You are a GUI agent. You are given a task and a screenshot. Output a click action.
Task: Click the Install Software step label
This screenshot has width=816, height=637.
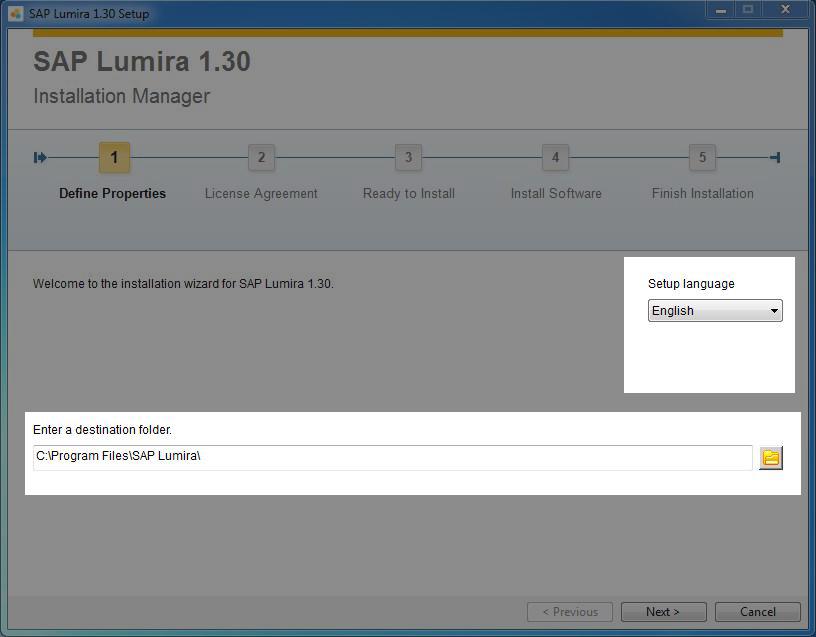pyautogui.click(x=556, y=194)
